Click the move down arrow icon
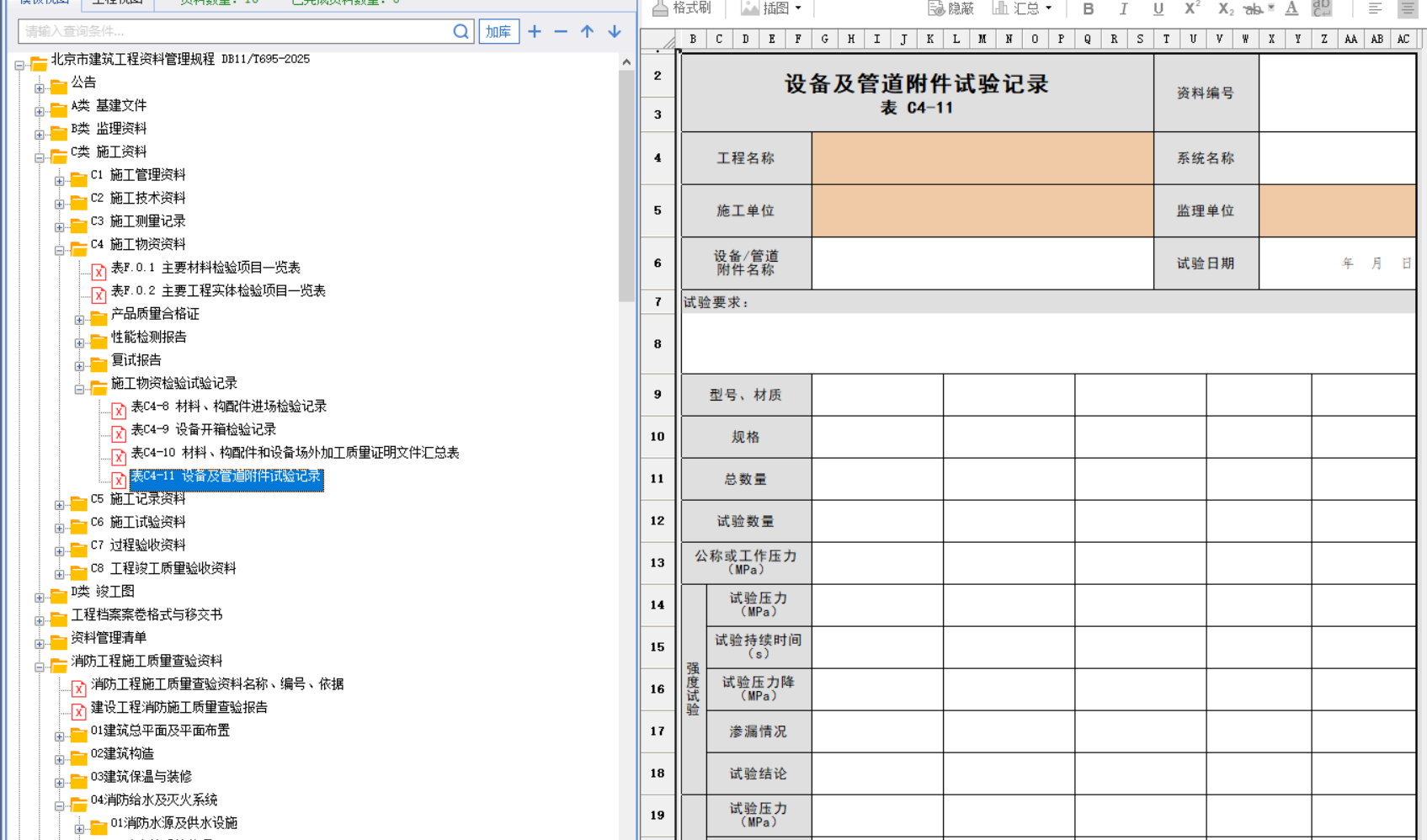 click(615, 31)
